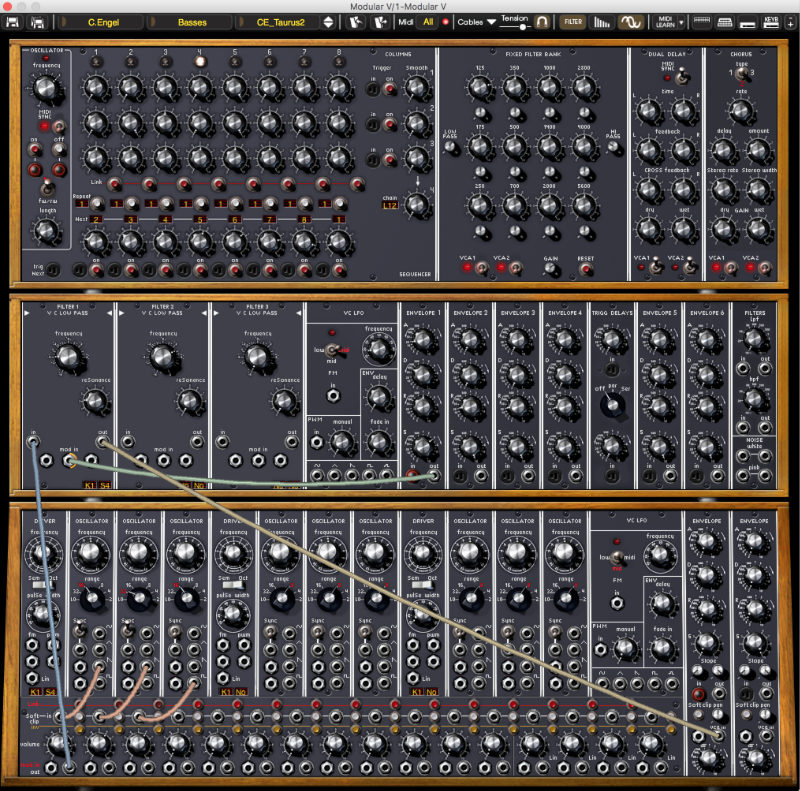Click the export preset icon
The image size is (800, 791).
(380, 22)
